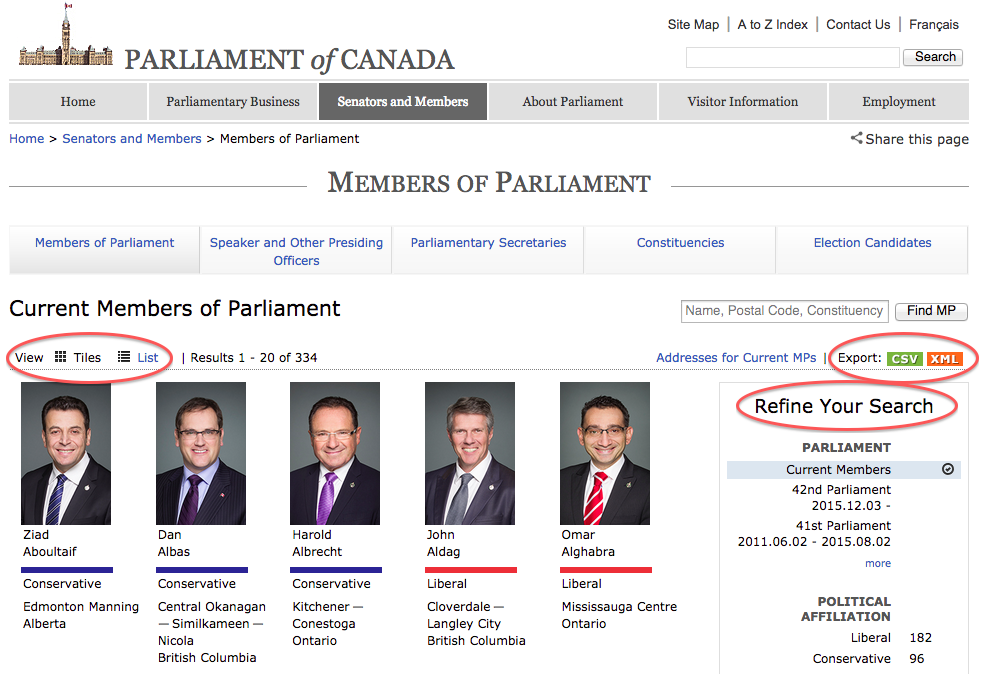This screenshot has width=984, height=674.
Task: Switch to the Constituencies tab
Action: coord(679,243)
